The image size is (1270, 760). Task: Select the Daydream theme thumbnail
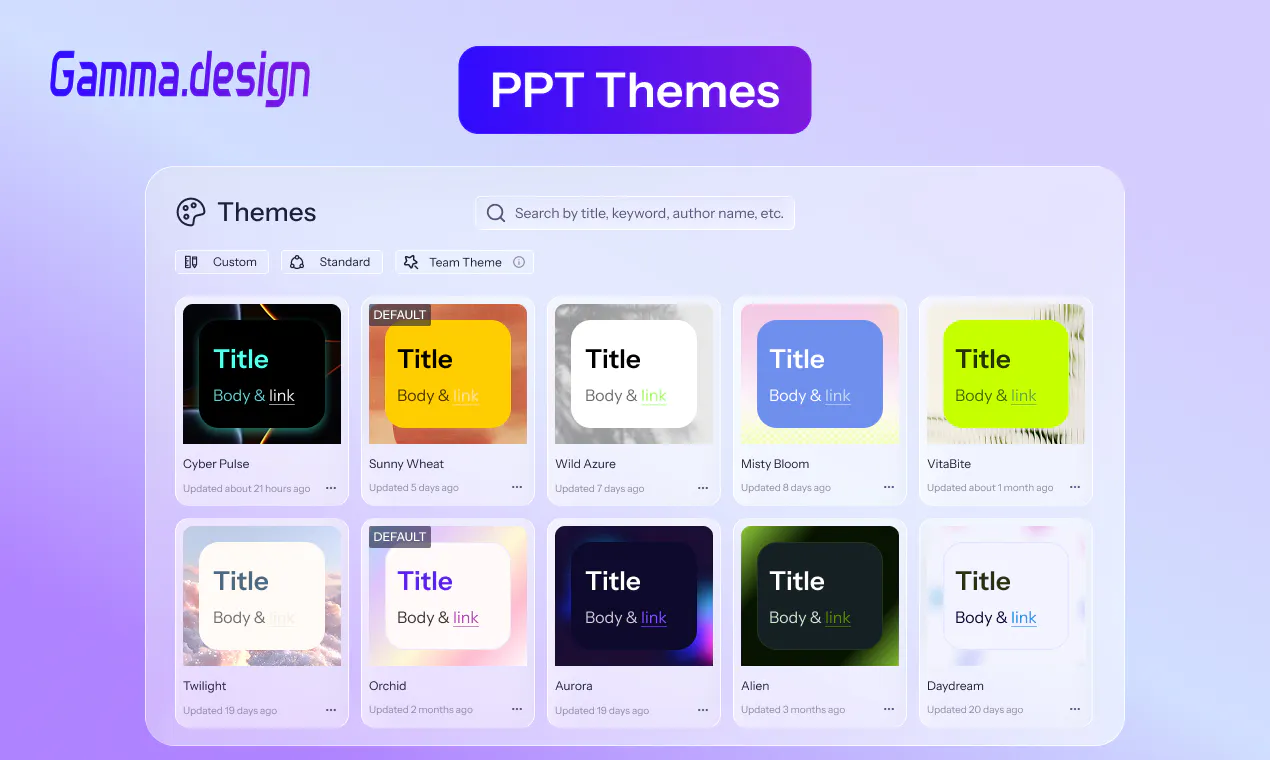tap(1006, 596)
